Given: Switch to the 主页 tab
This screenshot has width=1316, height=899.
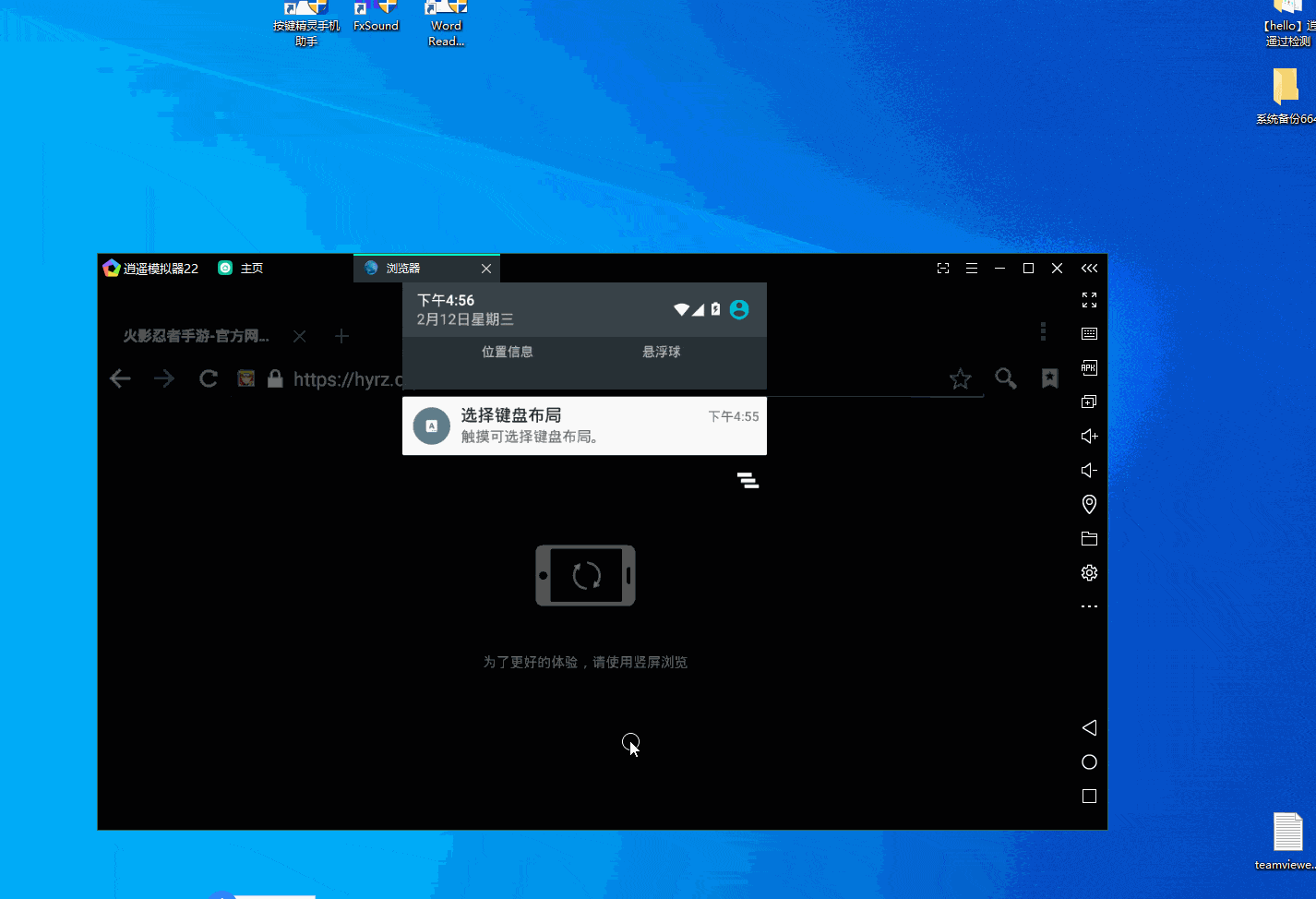Looking at the screenshot, I should [x=242, y=268].
